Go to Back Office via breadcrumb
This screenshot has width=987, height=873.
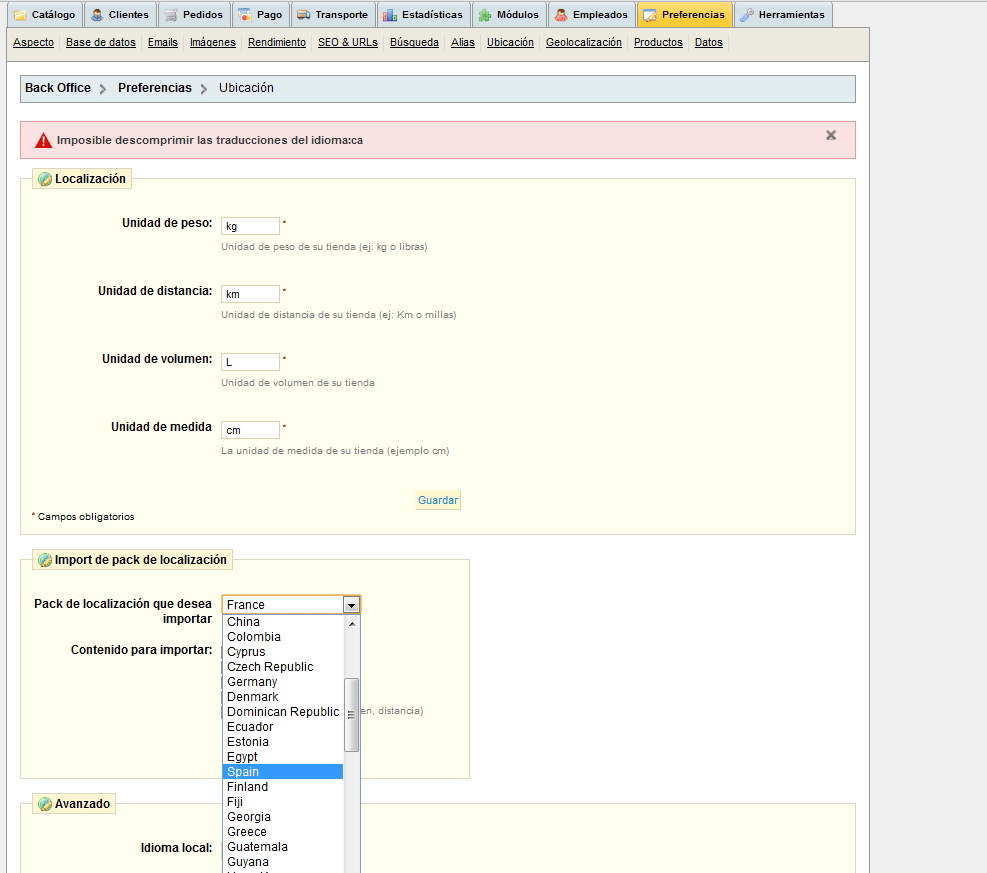point(58,88)
